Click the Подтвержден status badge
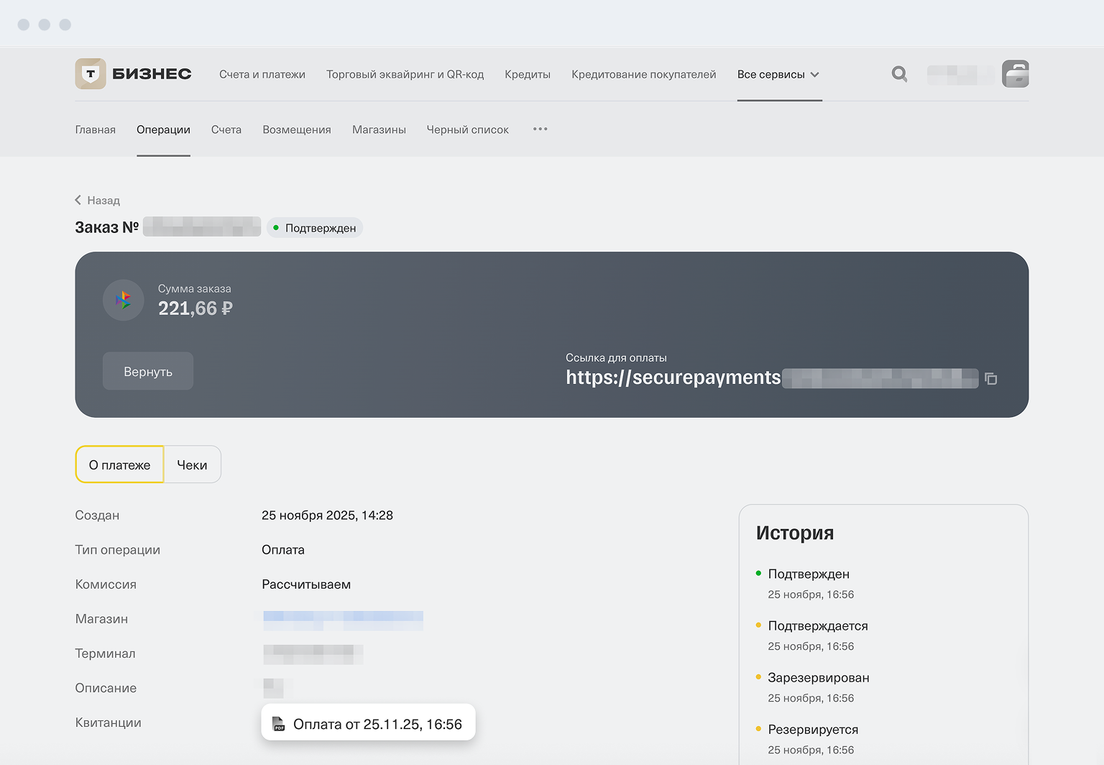This screenshot has height=765, width=1104. tap(315, 228)
